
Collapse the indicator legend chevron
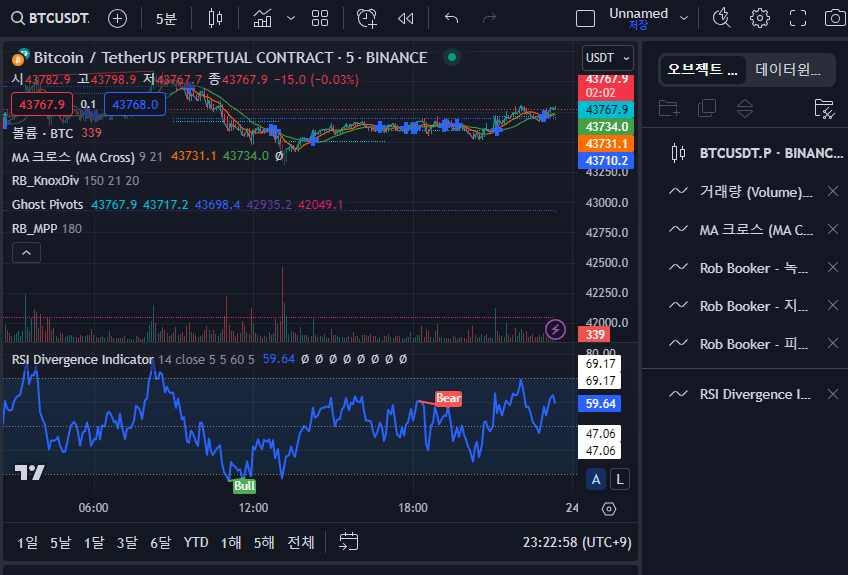pyautogui.click(x=26, y=253)
